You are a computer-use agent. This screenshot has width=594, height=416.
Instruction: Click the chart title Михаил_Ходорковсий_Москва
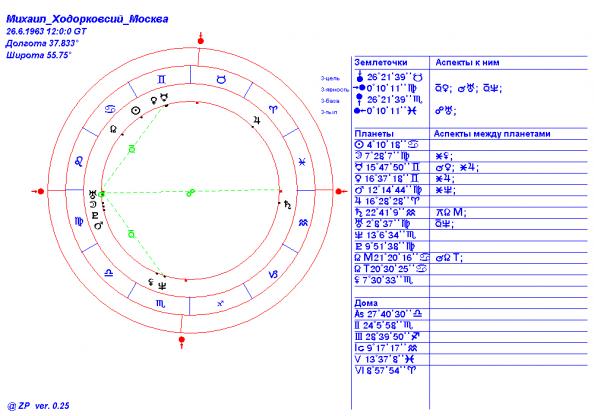point(87,19)
